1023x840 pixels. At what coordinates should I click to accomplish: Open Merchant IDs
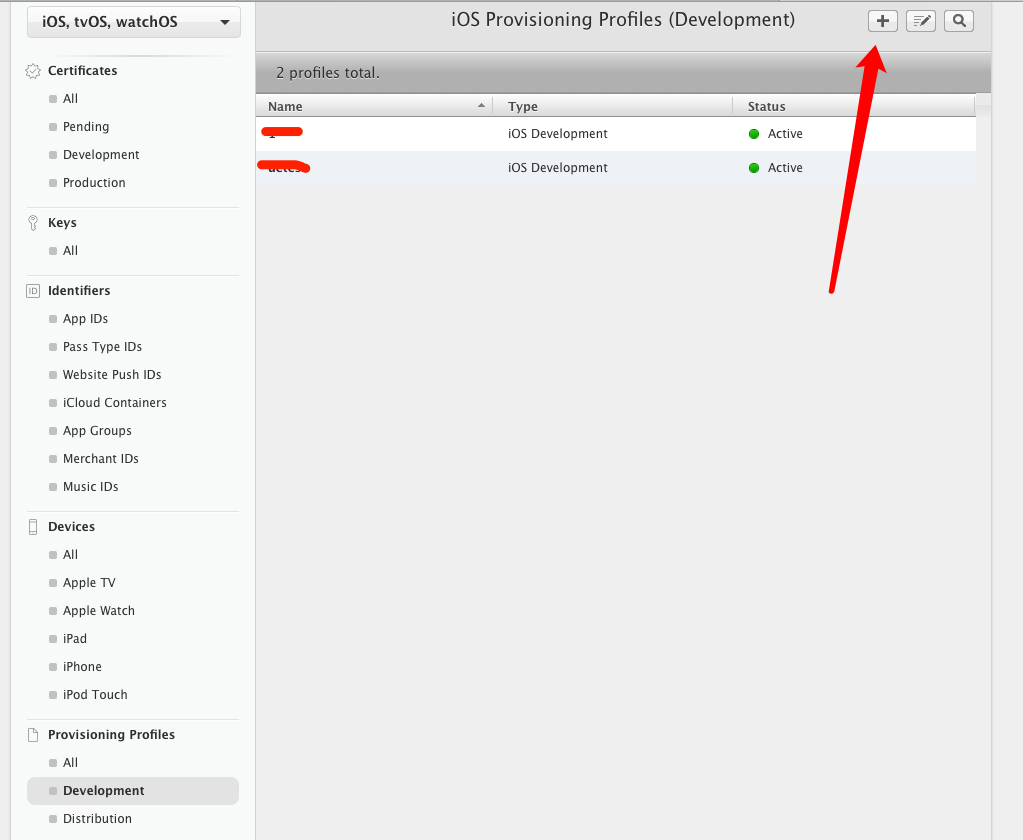pyautogui.click(x=100, y=459)
